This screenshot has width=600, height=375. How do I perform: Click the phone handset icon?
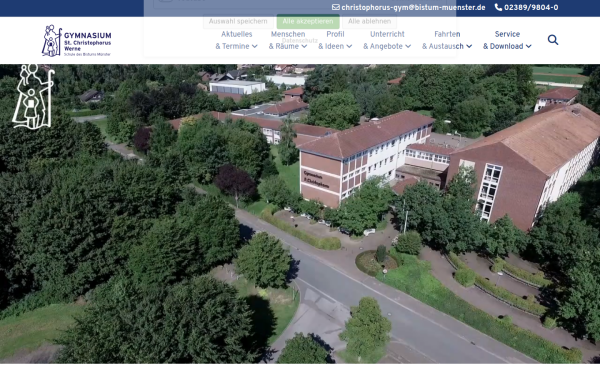498,7
